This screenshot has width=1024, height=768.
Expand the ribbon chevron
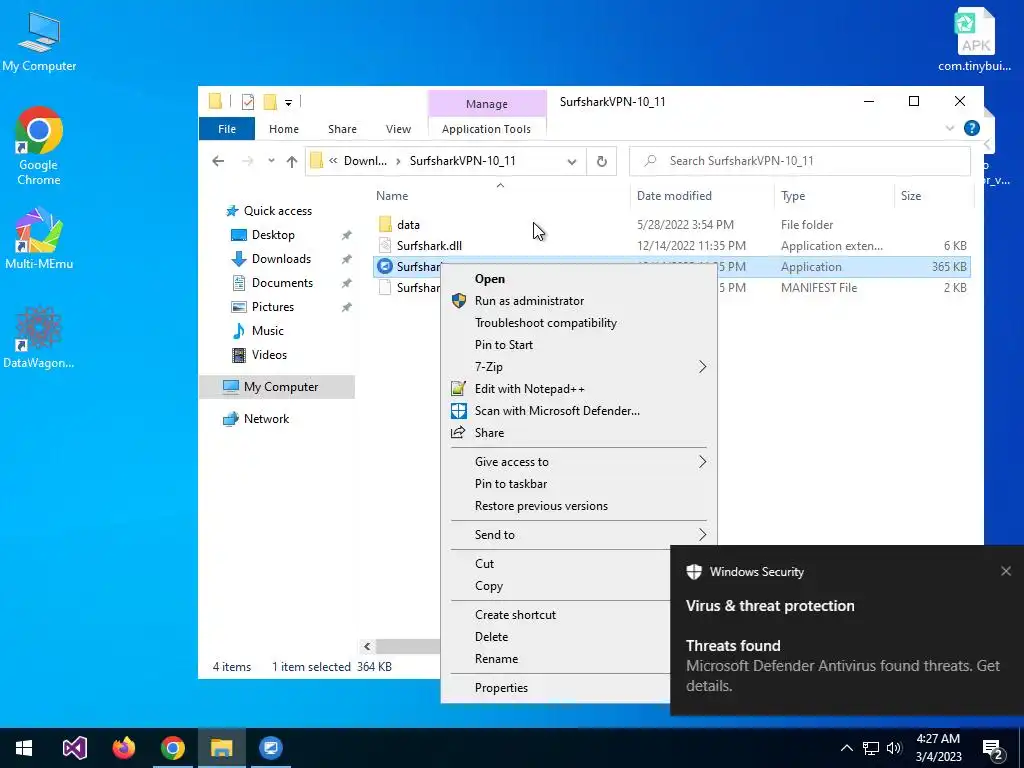click(950, 129)
